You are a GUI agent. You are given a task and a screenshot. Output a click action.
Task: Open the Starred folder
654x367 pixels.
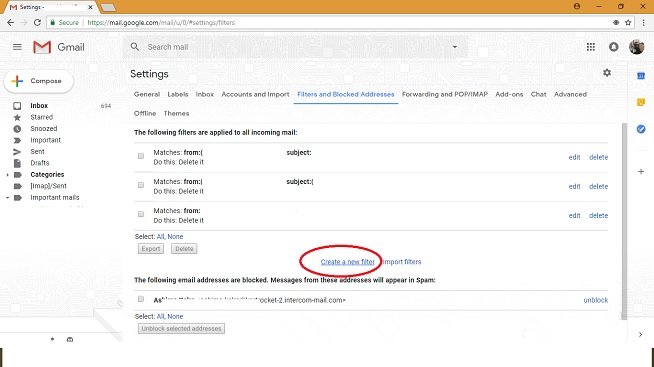tap(41, 117)
